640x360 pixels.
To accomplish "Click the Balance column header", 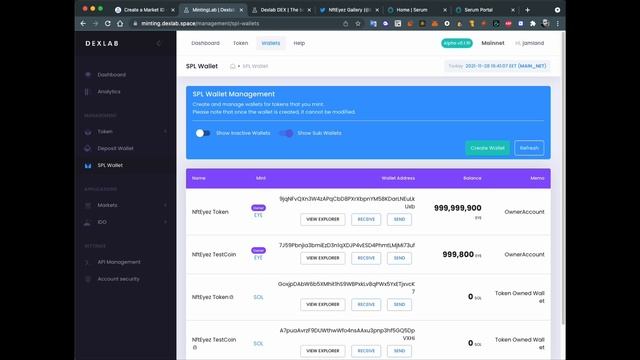I will pyautogui.click(x=472, y=178).
